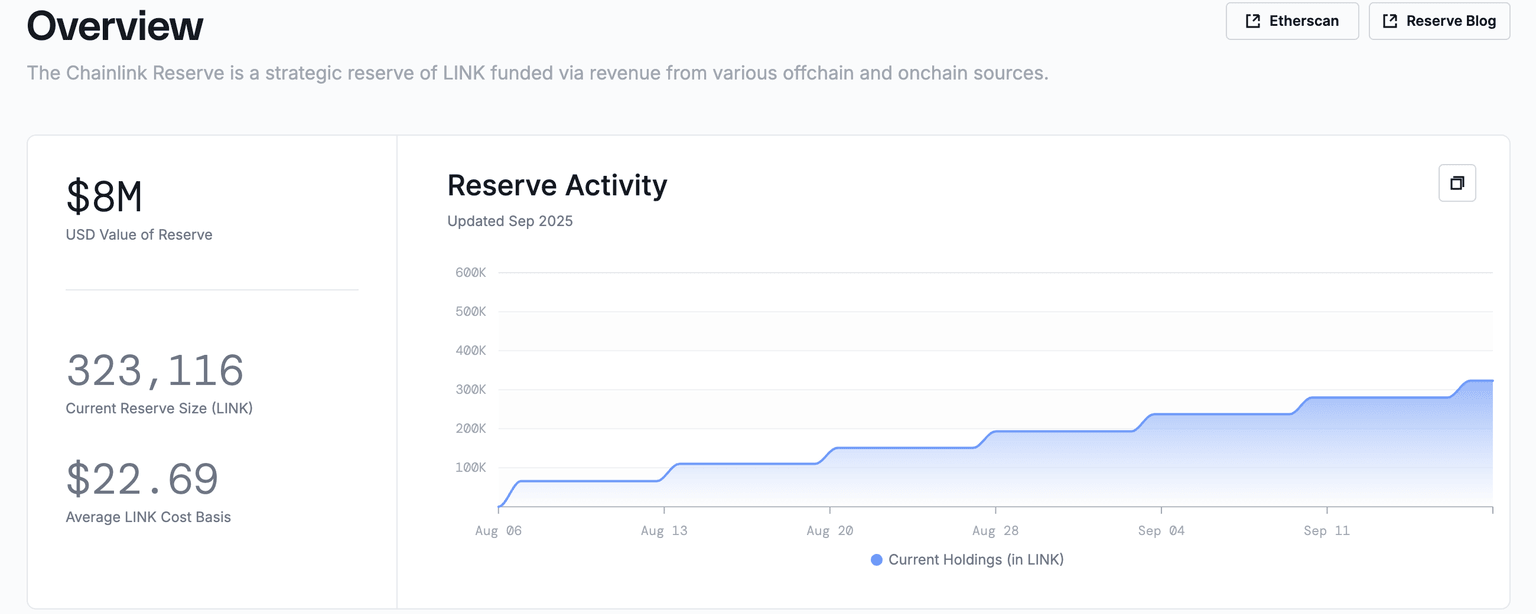
Task: Click the 600K y-axis label
Action: 470,272
